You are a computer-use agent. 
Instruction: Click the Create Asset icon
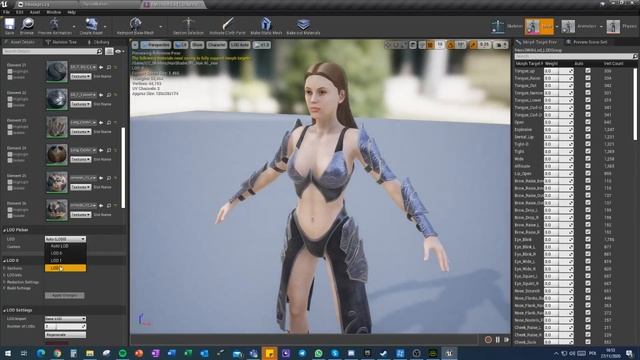click(91, 24)
